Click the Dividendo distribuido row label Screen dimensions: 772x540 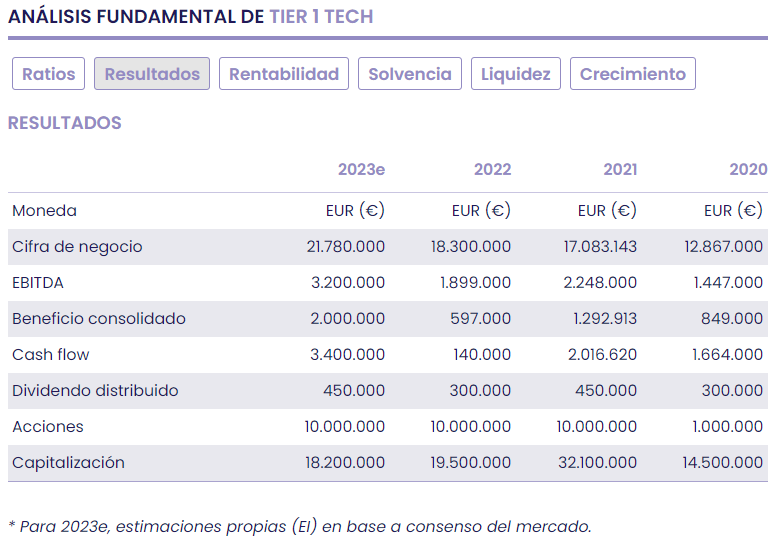(x=95, y=391)
